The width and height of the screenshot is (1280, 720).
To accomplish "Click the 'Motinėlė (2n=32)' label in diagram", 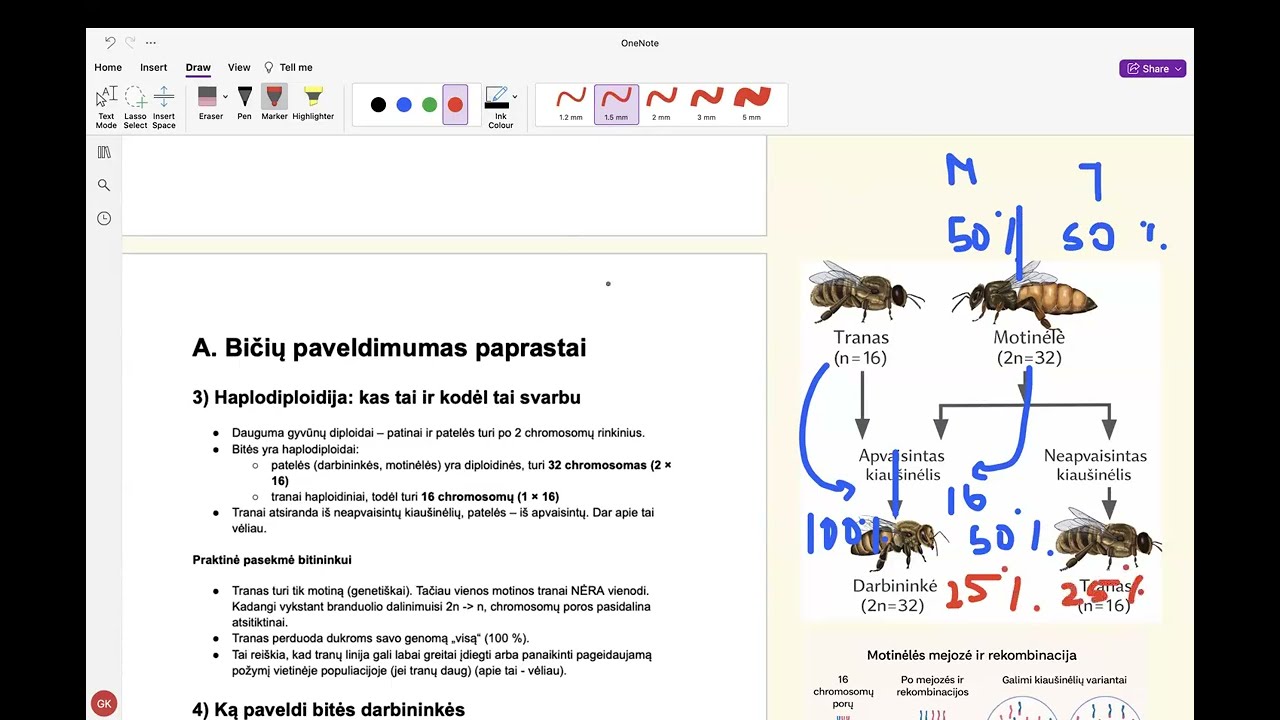I will coord(1029,347).
